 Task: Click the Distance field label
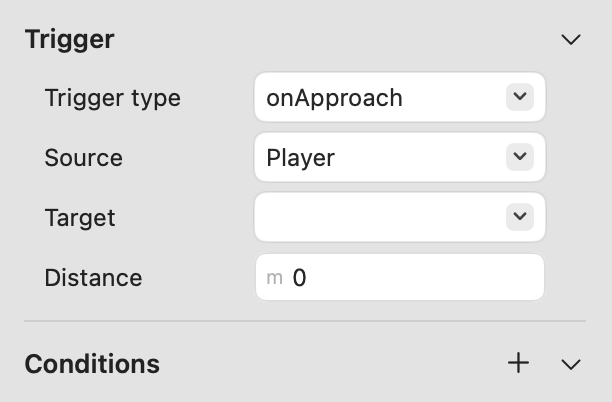pyautogui.click(x=93, y=277)
